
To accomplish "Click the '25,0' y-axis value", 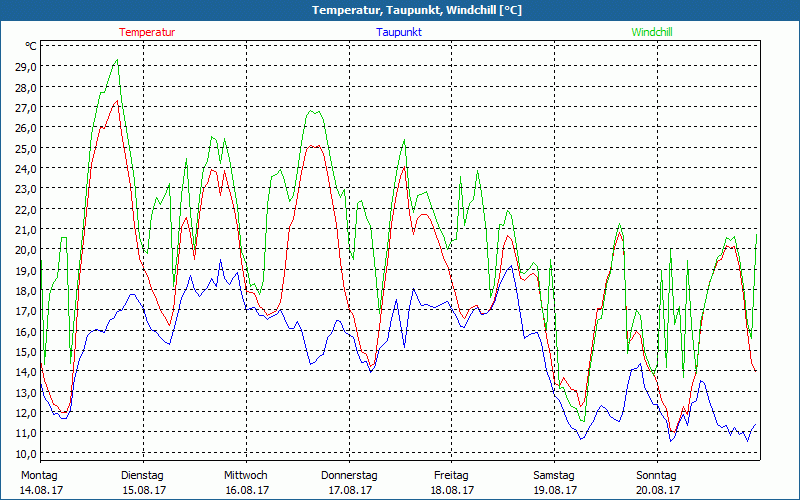I will (x=26, y=148).
